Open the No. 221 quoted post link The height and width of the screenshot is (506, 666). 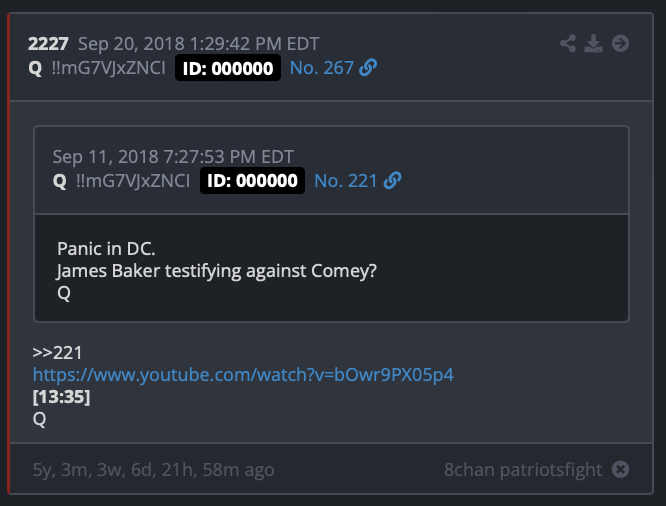coord(345,181)
